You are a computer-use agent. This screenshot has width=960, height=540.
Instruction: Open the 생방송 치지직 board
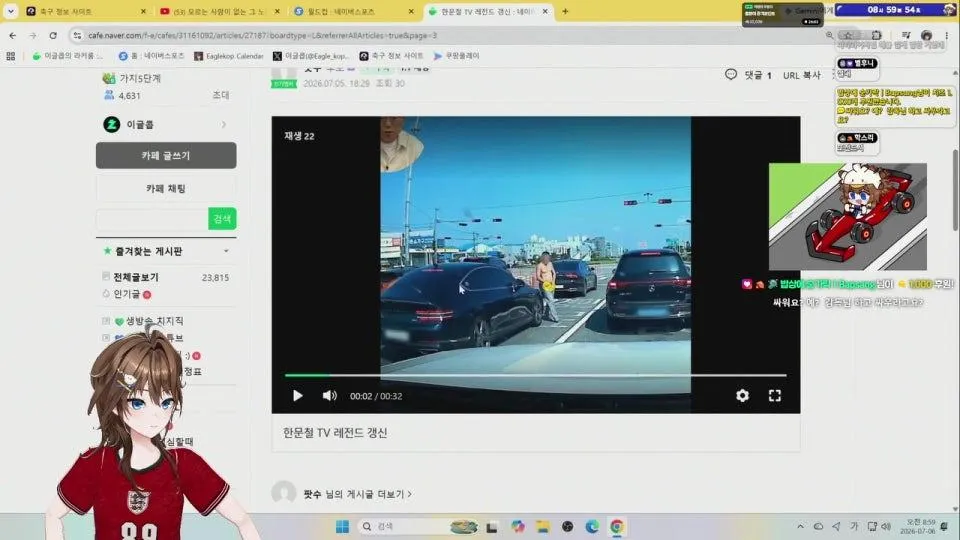pos(154,321)
